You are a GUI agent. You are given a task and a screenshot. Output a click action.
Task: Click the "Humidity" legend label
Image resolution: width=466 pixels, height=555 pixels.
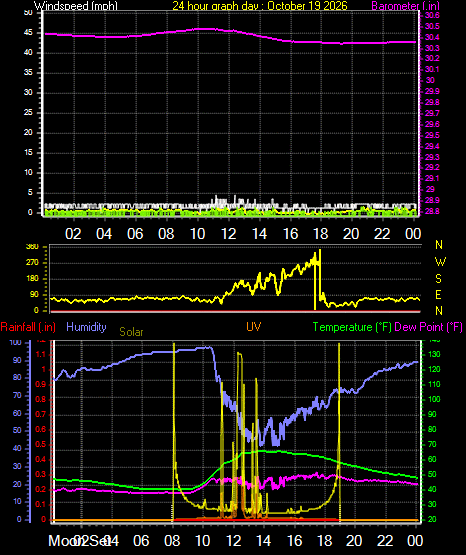point(86,327)
